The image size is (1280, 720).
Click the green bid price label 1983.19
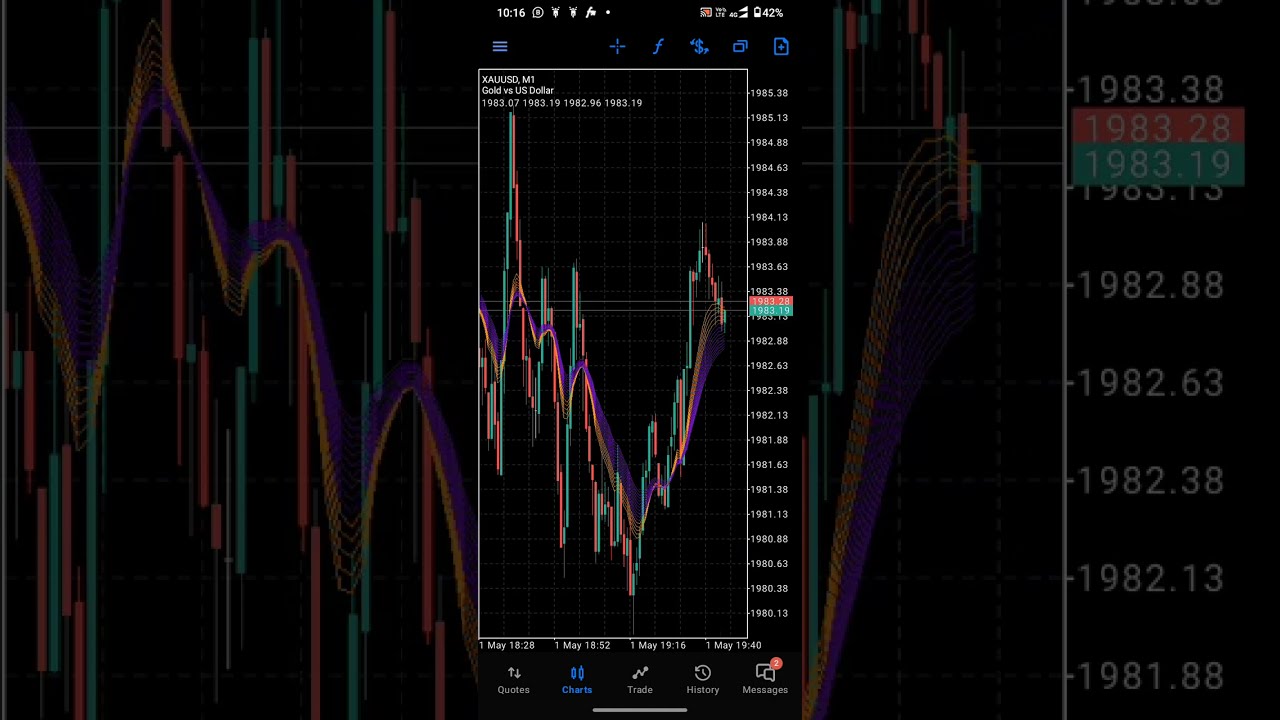[770, 311]
